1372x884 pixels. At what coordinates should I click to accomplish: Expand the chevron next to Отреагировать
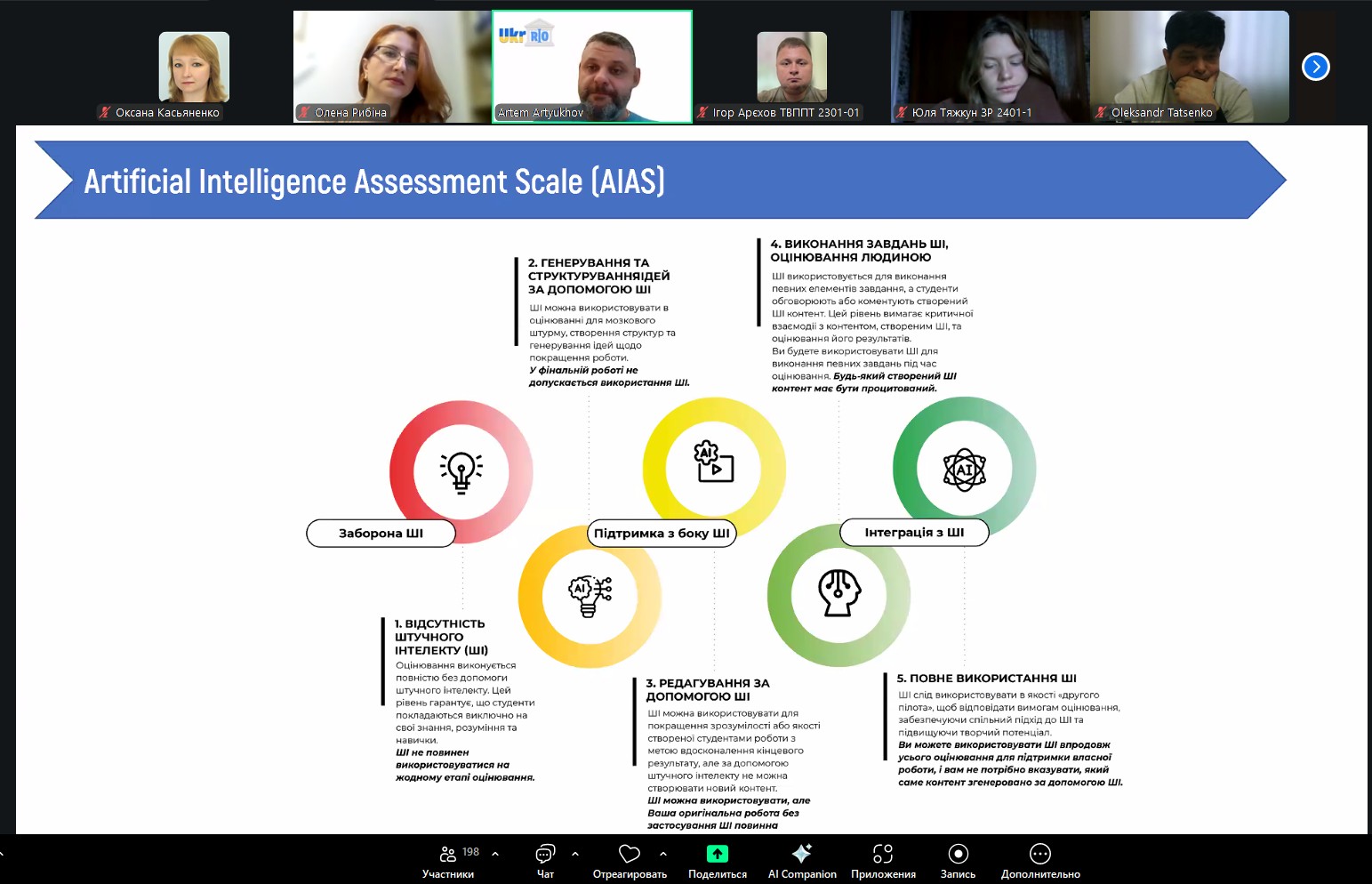pos(663,854)
